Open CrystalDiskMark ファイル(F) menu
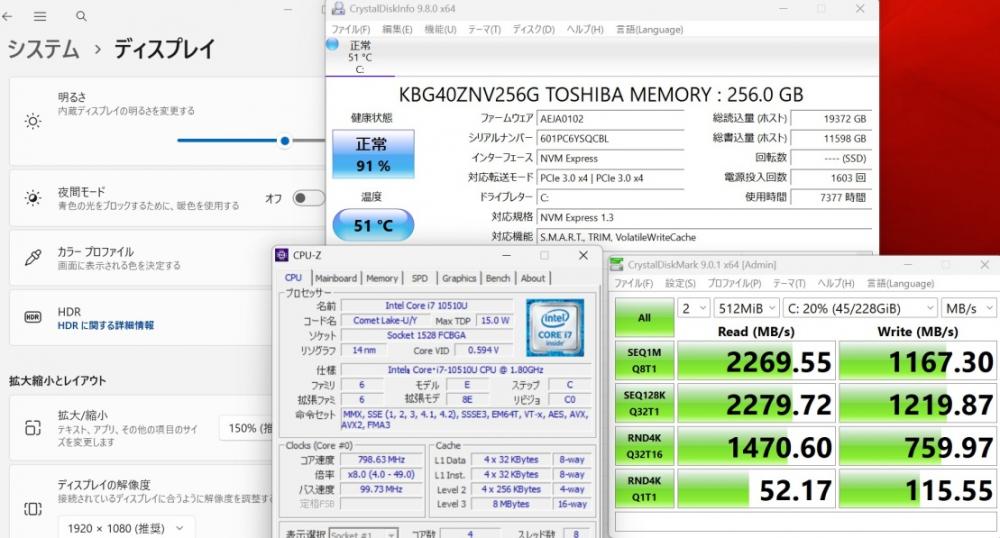1000x538 pixels. 633,283
